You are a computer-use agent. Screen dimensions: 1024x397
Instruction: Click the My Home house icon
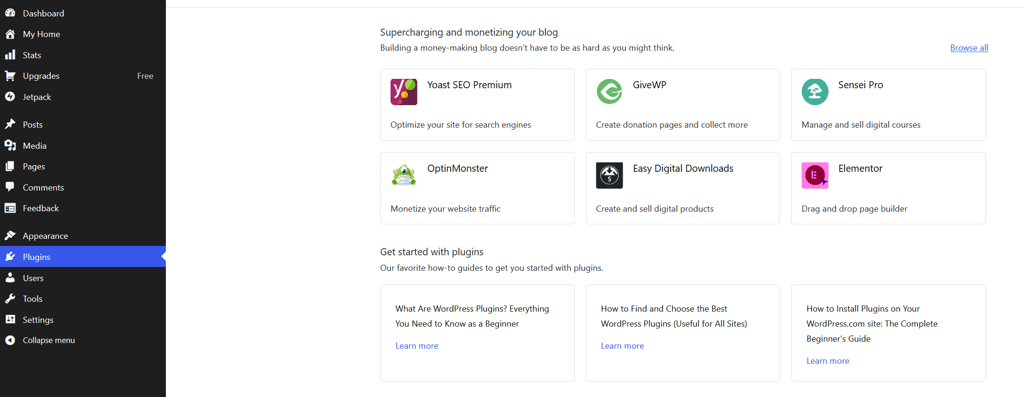(x=10, y=34)
